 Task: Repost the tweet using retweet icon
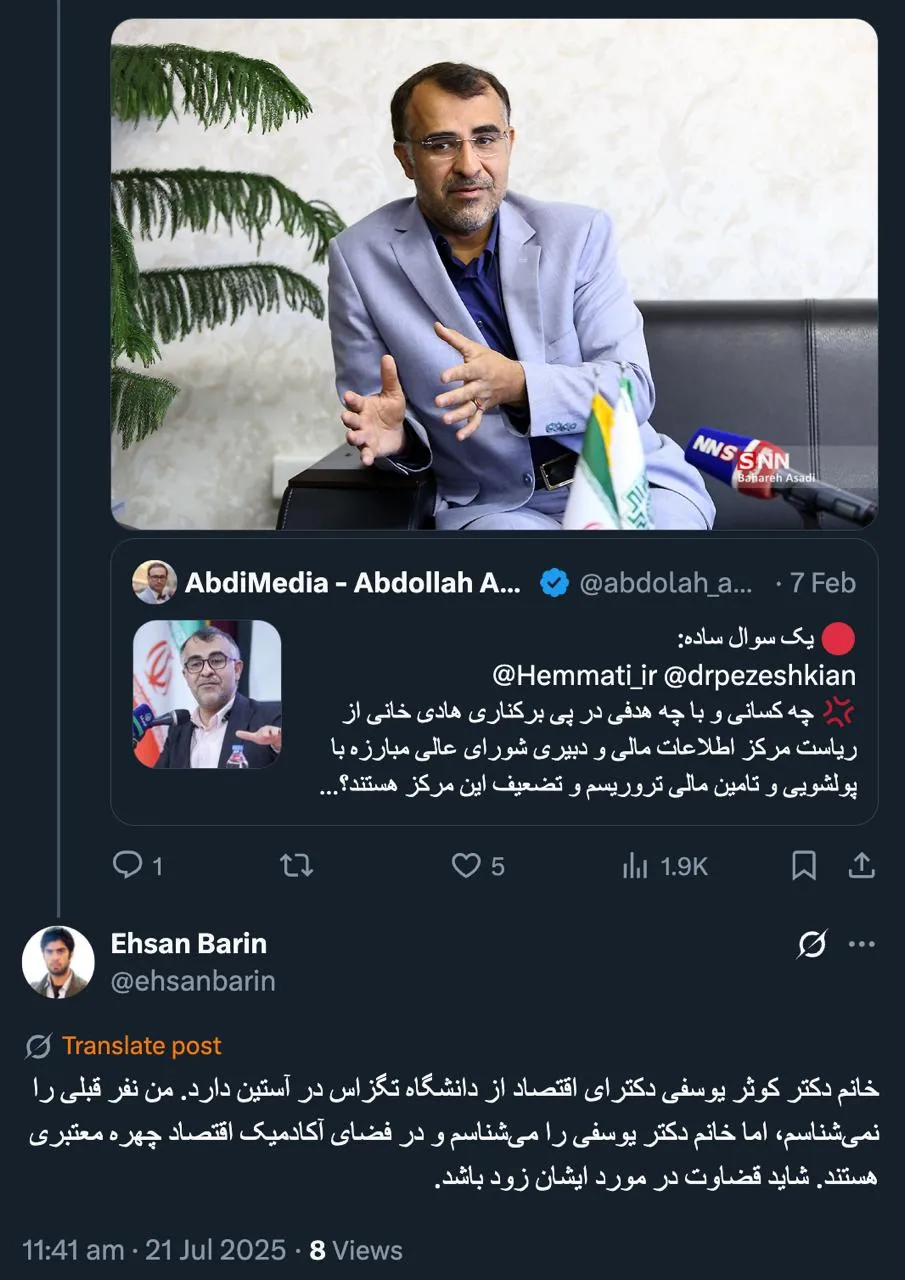coord(296,865)
